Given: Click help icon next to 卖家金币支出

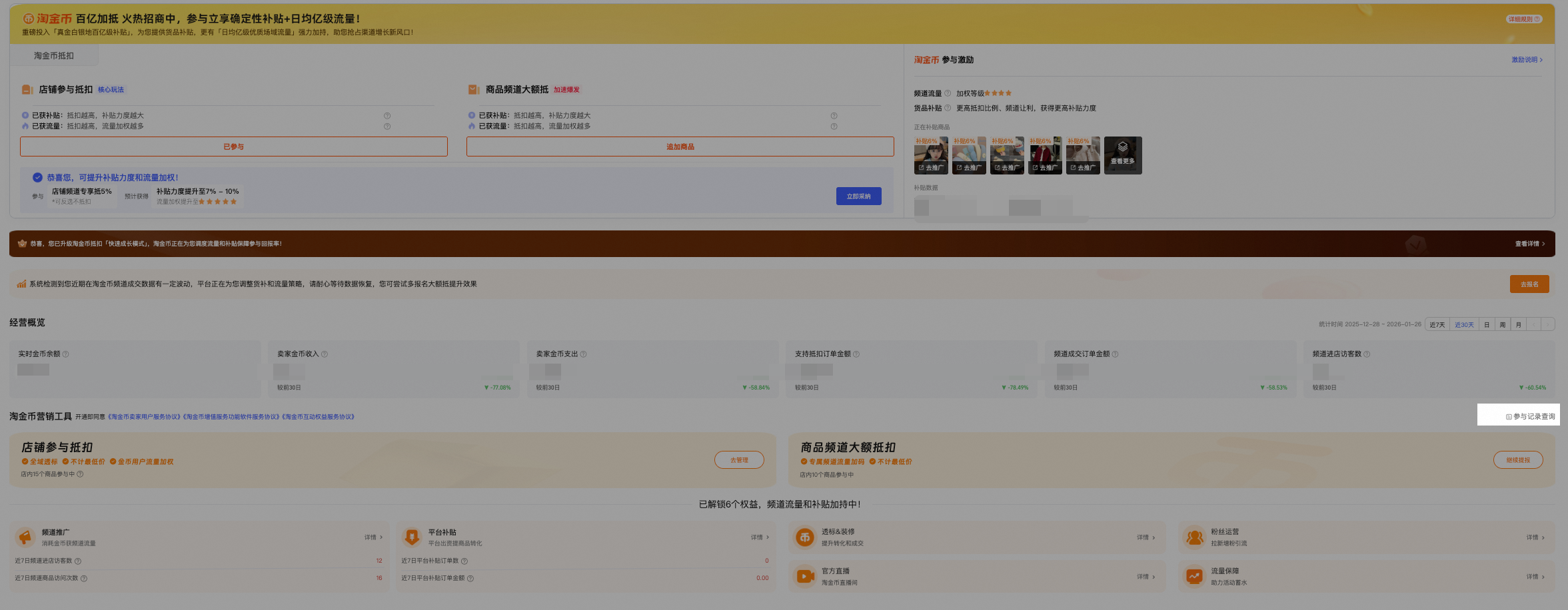Looking at the screenshot, I should coord(583,354).
